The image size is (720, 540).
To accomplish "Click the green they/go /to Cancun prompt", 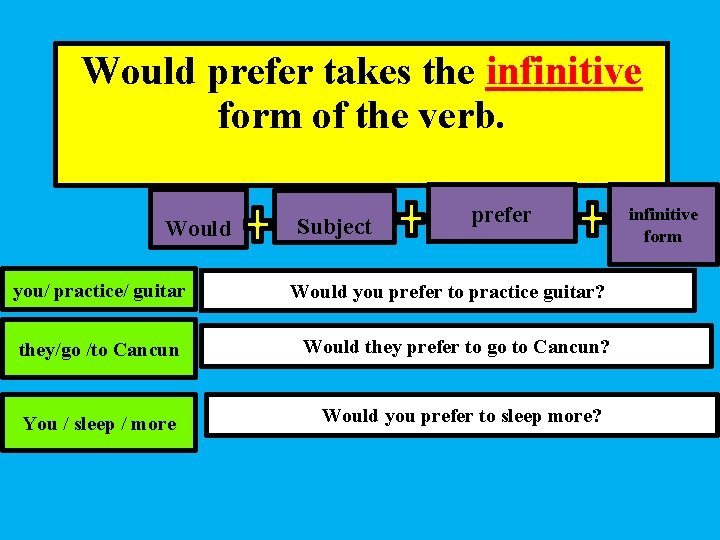I will coord(98,349).
